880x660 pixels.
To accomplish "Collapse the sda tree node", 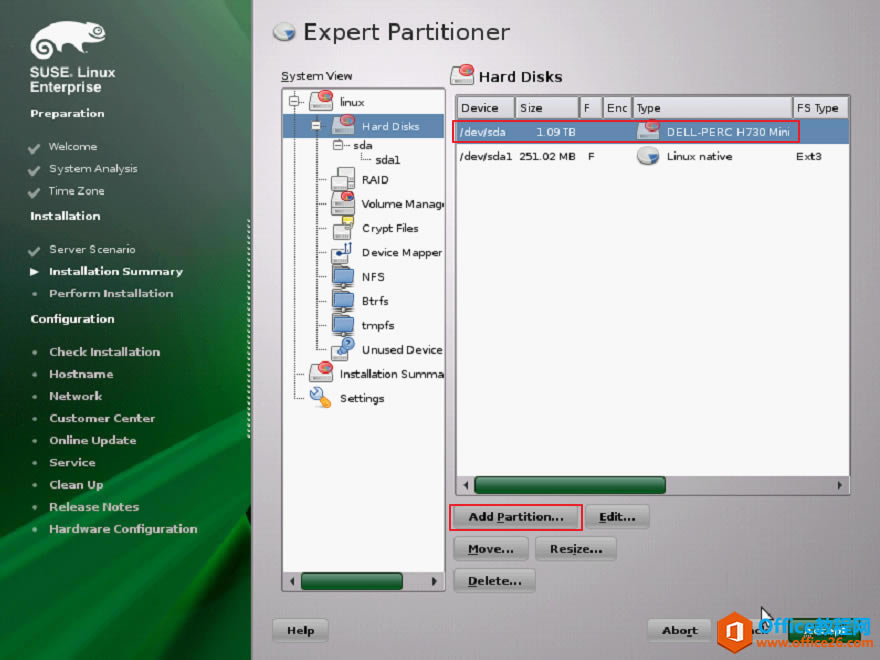I will (x=338, y=145).
